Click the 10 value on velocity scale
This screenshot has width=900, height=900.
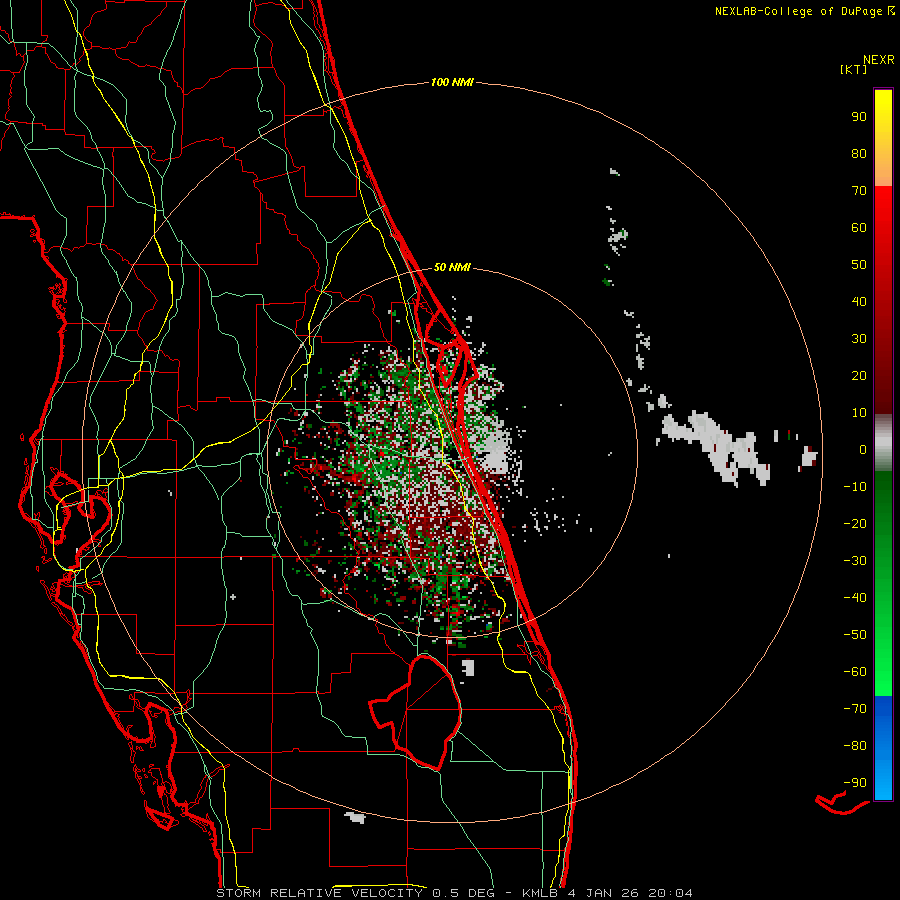click(x=859, y=413)
